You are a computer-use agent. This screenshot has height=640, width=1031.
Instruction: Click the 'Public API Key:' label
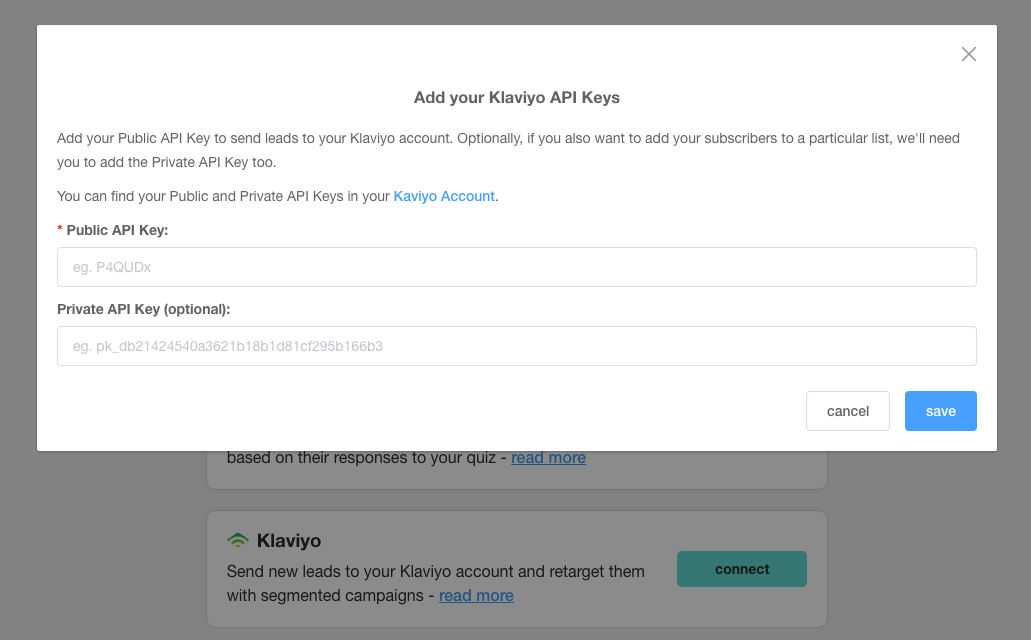117,230
